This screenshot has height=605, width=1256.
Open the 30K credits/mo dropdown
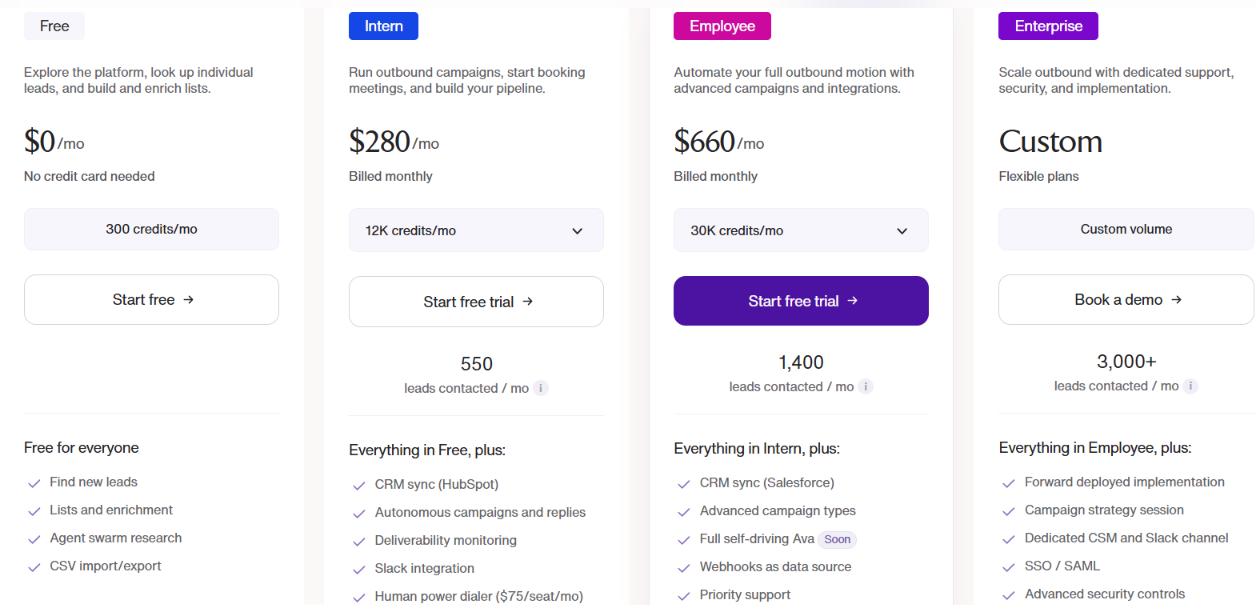[x=801, y=230]
